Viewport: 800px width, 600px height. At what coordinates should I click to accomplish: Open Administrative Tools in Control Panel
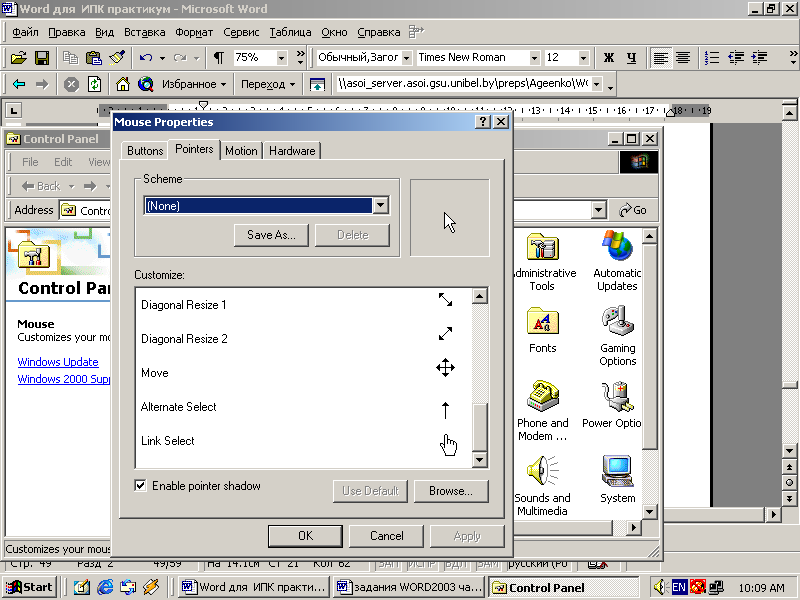[543, 262]
